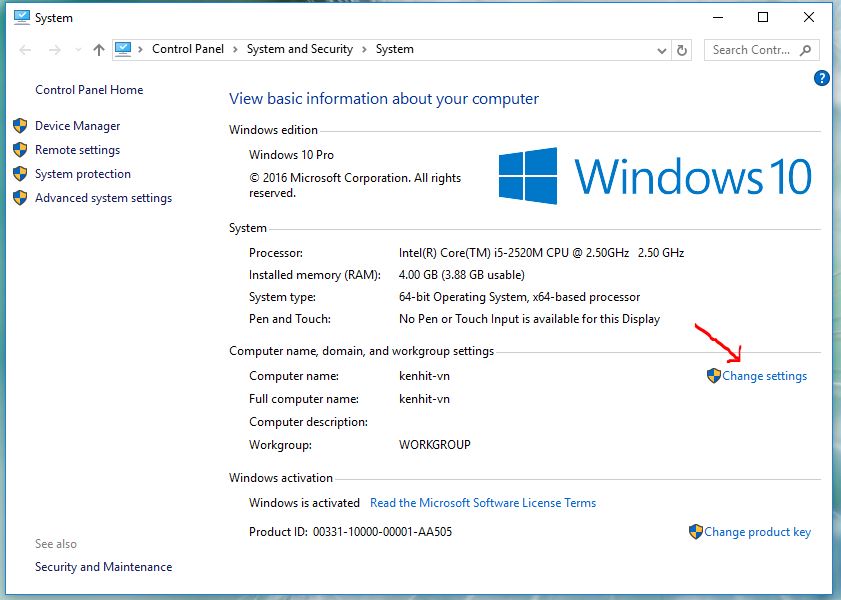Expand chevron after Control Panel breadcrumb
This screenshot has width=841, height=600.
[x=236, y=49]
